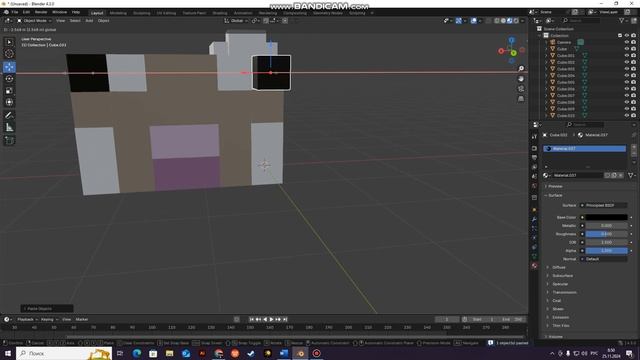Select the Move tool in viewport toolbar
The height and width of the screenshot is (360, 640).
coord(9,67)
